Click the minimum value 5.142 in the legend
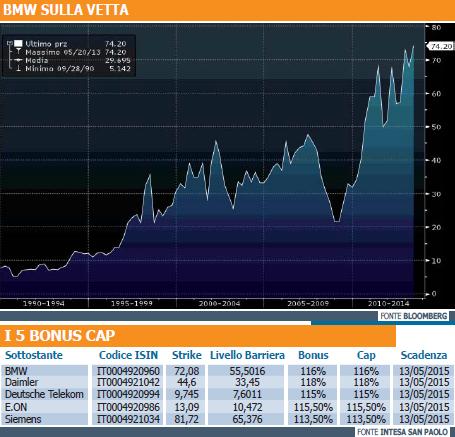This screenshot has width=455, height=437. point(120,69)
